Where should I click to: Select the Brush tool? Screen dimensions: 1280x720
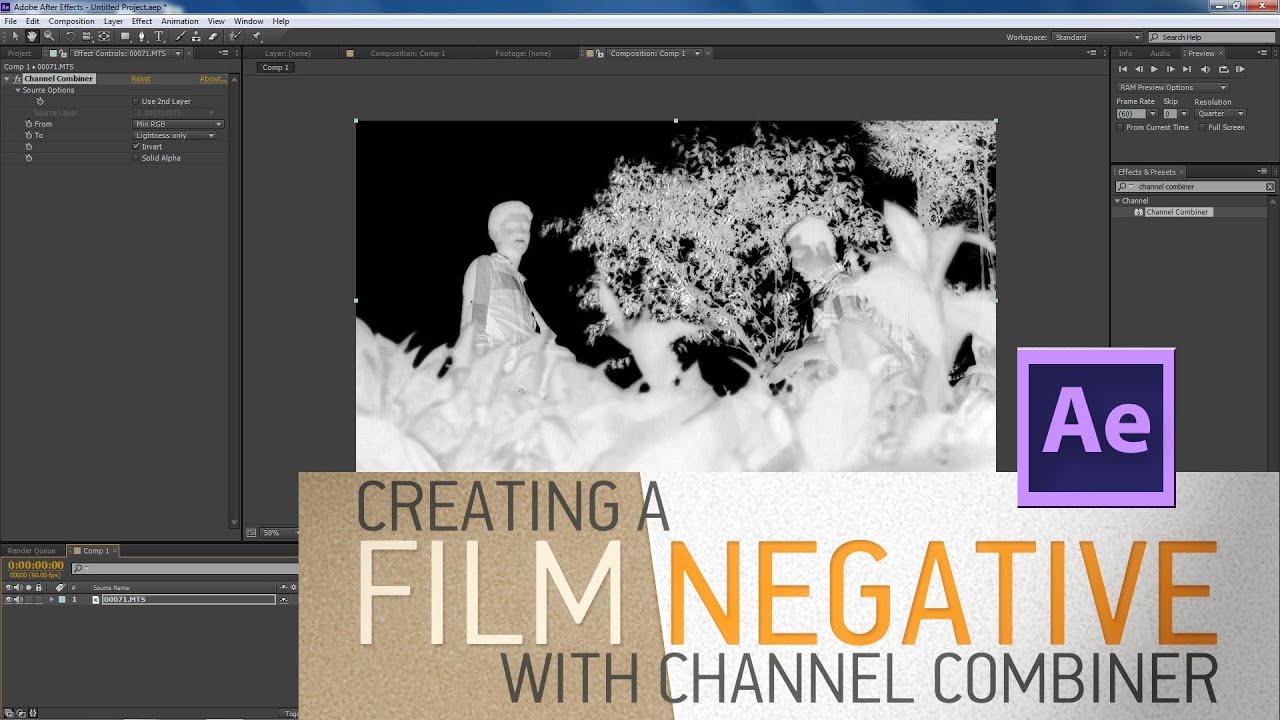click(x=179, y=36)
